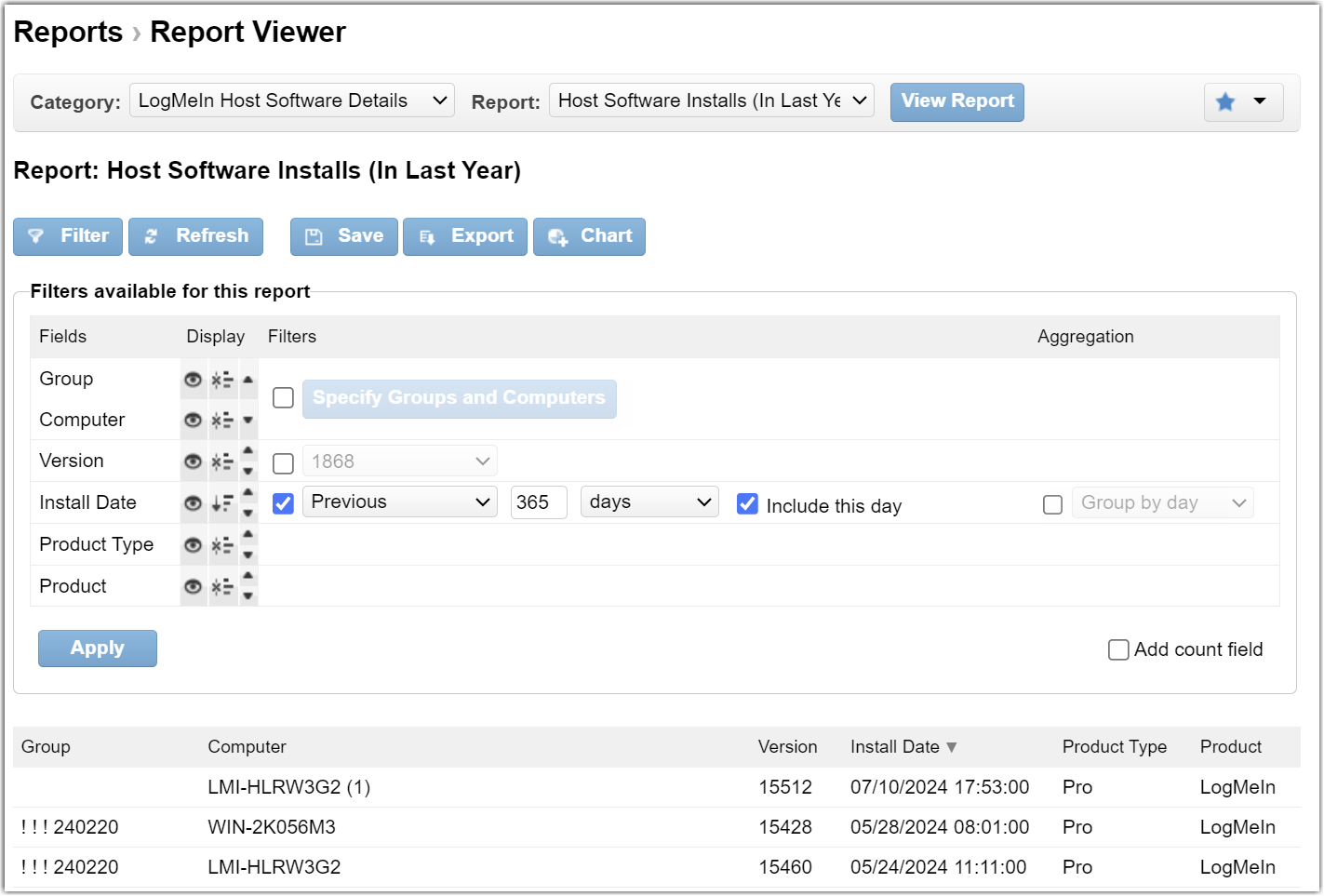Click the 05/24/2024 11:11:00 install date
The image size is (1324, 896).
point(939,867)
